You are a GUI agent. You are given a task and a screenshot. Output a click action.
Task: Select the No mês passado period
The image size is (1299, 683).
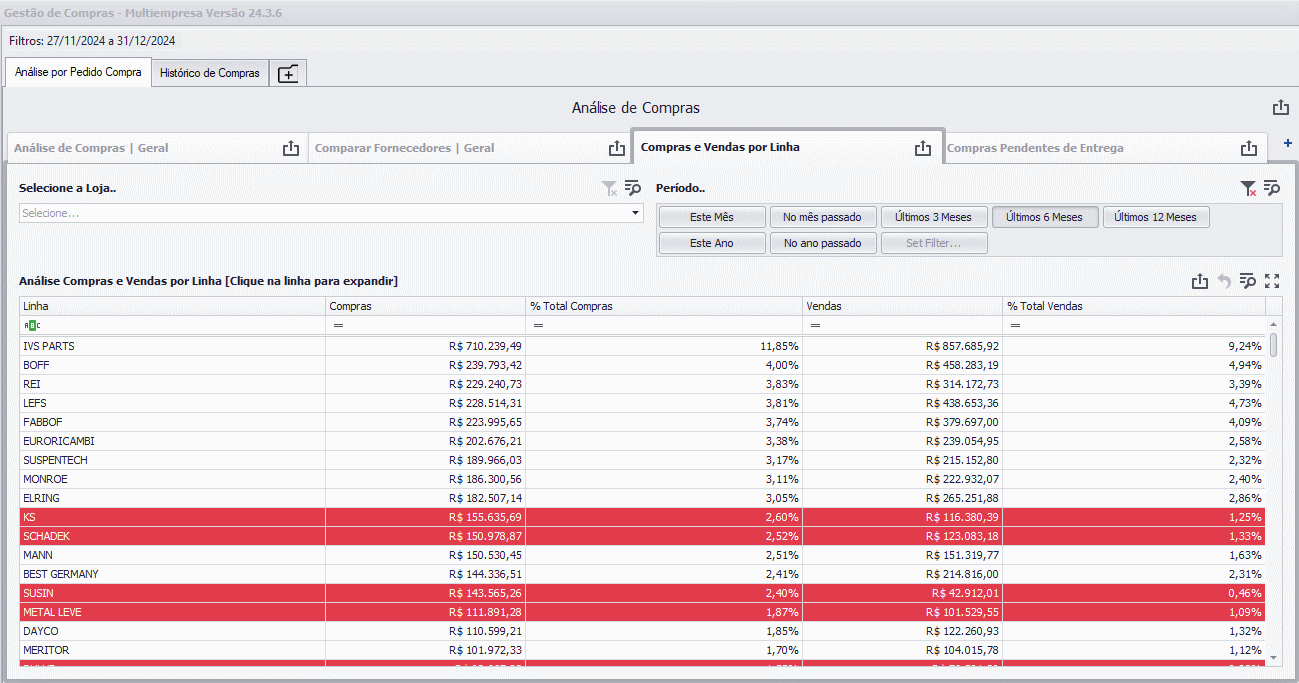point(823,217)
